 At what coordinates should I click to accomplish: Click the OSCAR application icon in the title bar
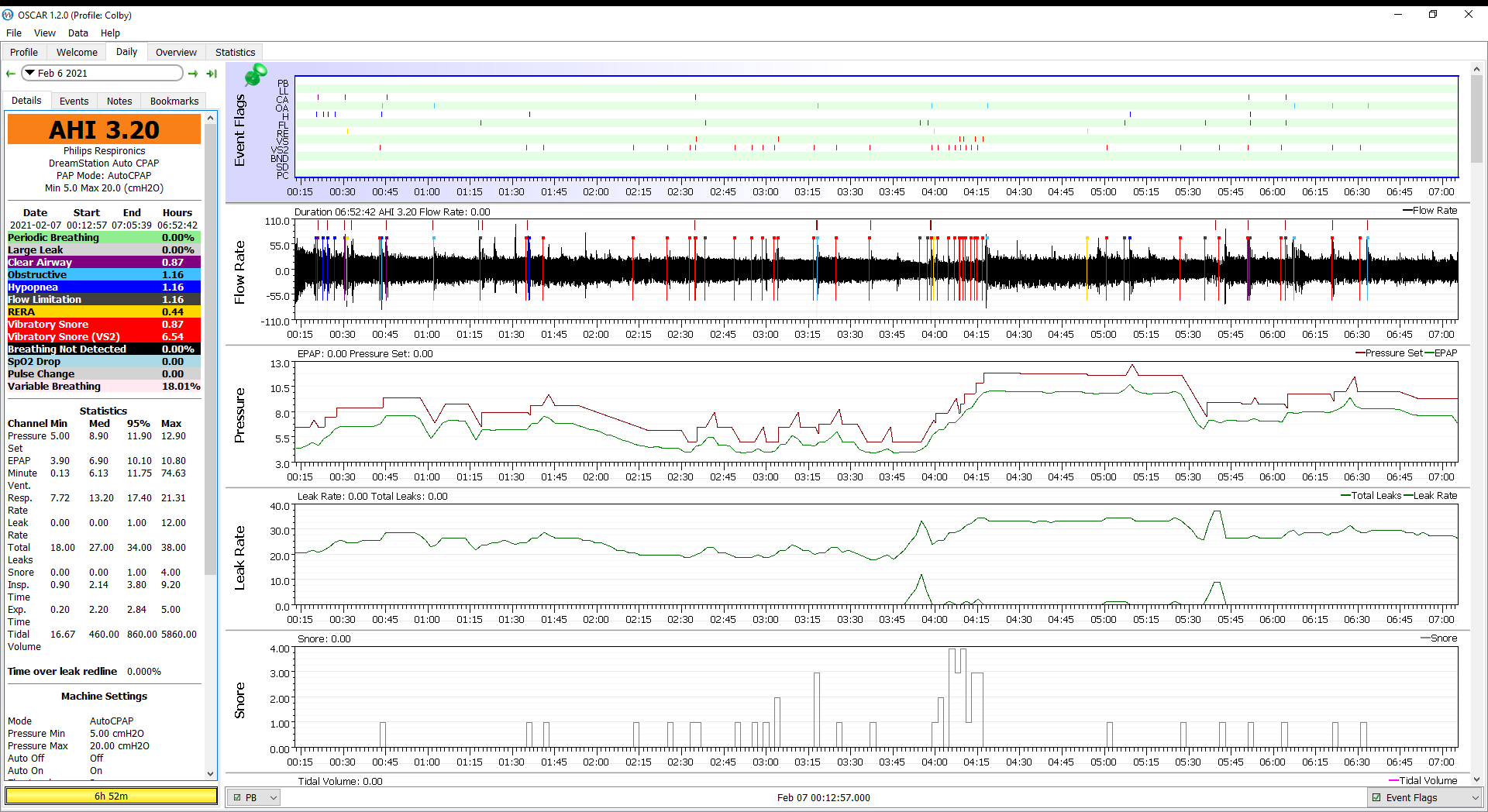(8, 15)
